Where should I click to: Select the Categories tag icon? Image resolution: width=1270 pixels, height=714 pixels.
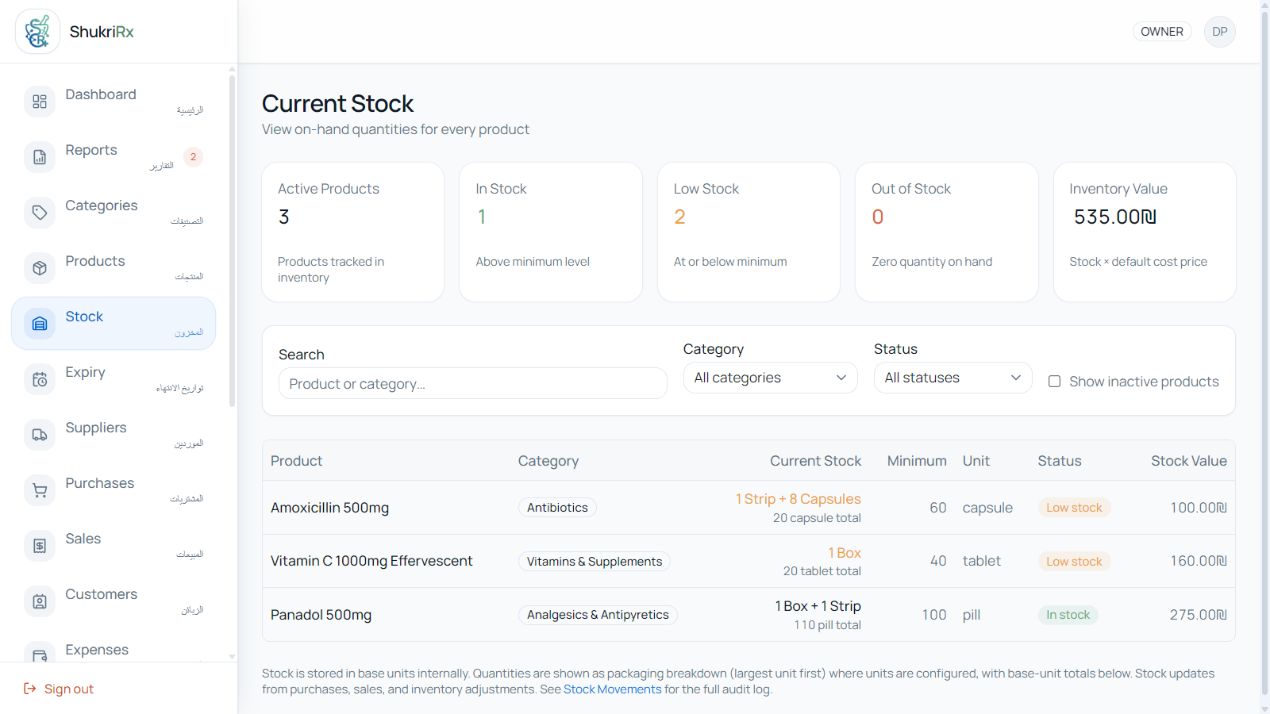40,212
